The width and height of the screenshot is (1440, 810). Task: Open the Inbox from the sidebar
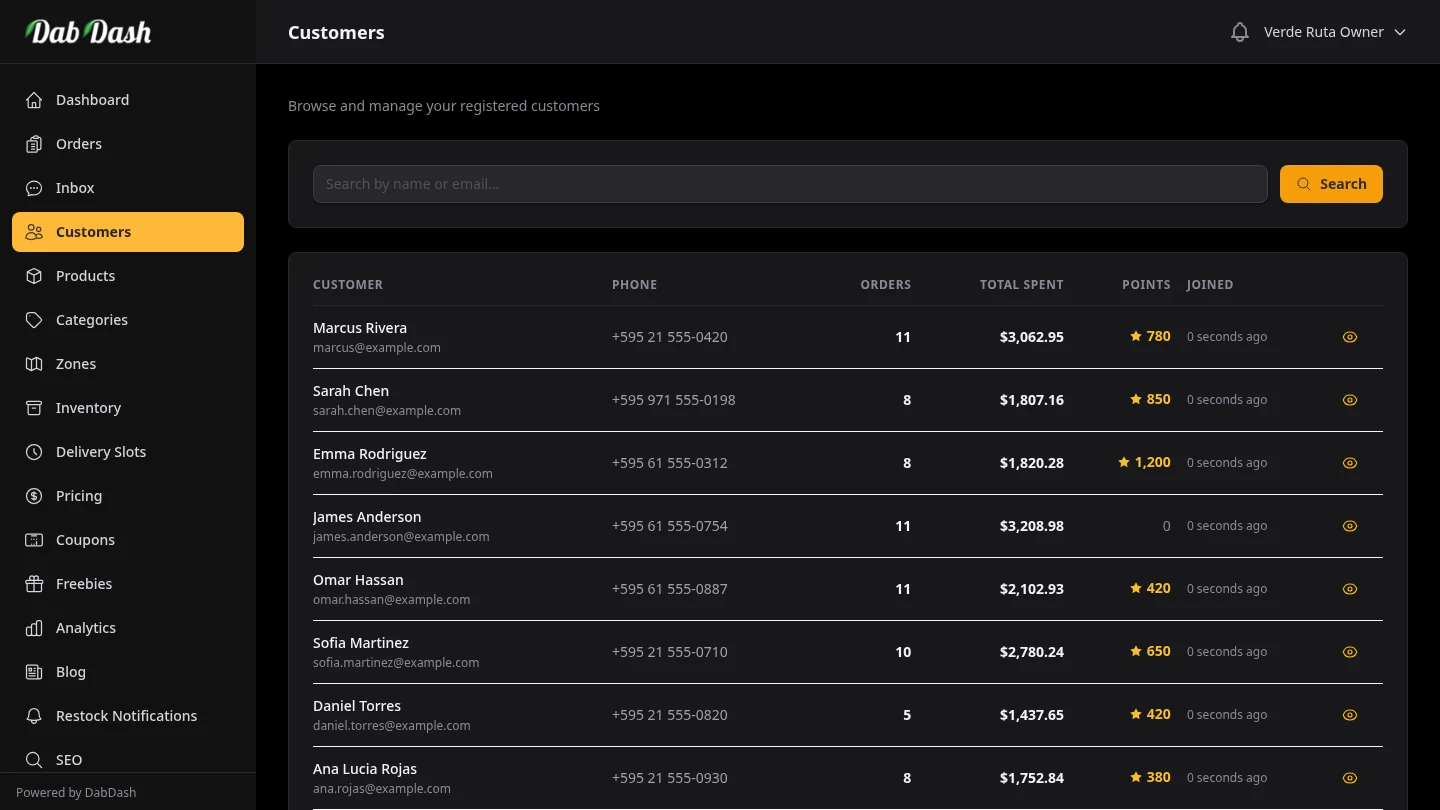(34, 187)
